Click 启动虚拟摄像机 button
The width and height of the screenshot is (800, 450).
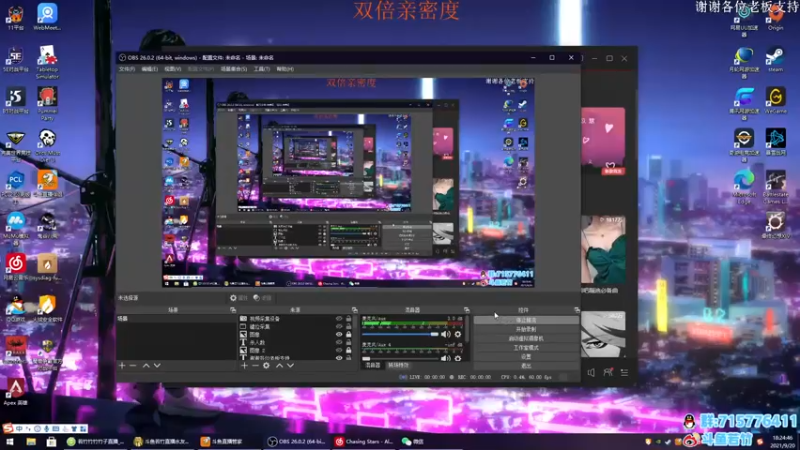526,338
